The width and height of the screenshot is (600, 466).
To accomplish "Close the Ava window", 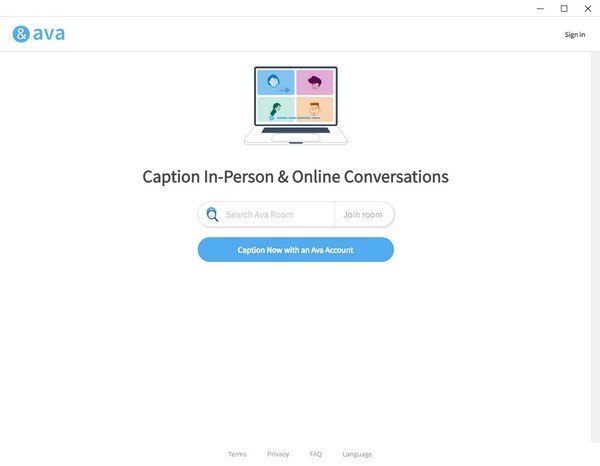I will (587, 8).
